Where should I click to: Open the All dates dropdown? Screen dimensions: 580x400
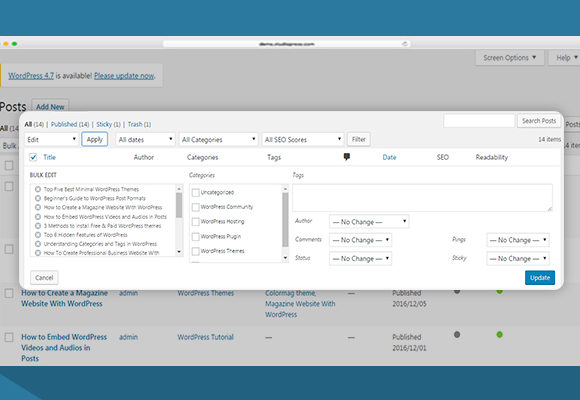point(145,140)
